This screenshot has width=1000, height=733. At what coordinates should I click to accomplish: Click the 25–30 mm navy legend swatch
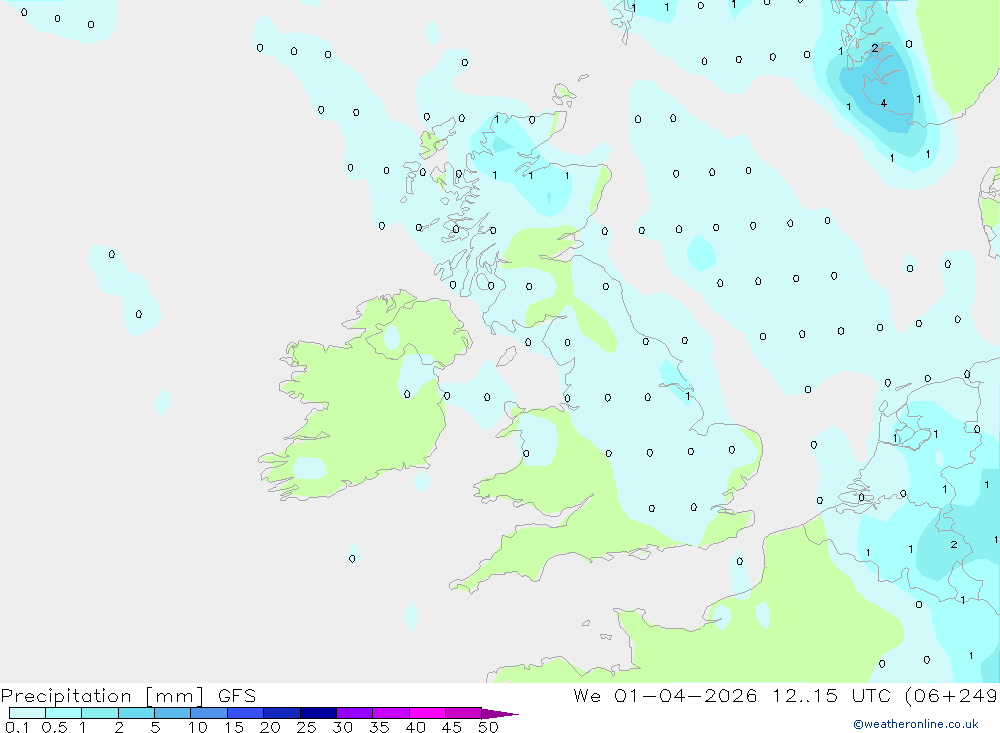(x=318, y=713)
